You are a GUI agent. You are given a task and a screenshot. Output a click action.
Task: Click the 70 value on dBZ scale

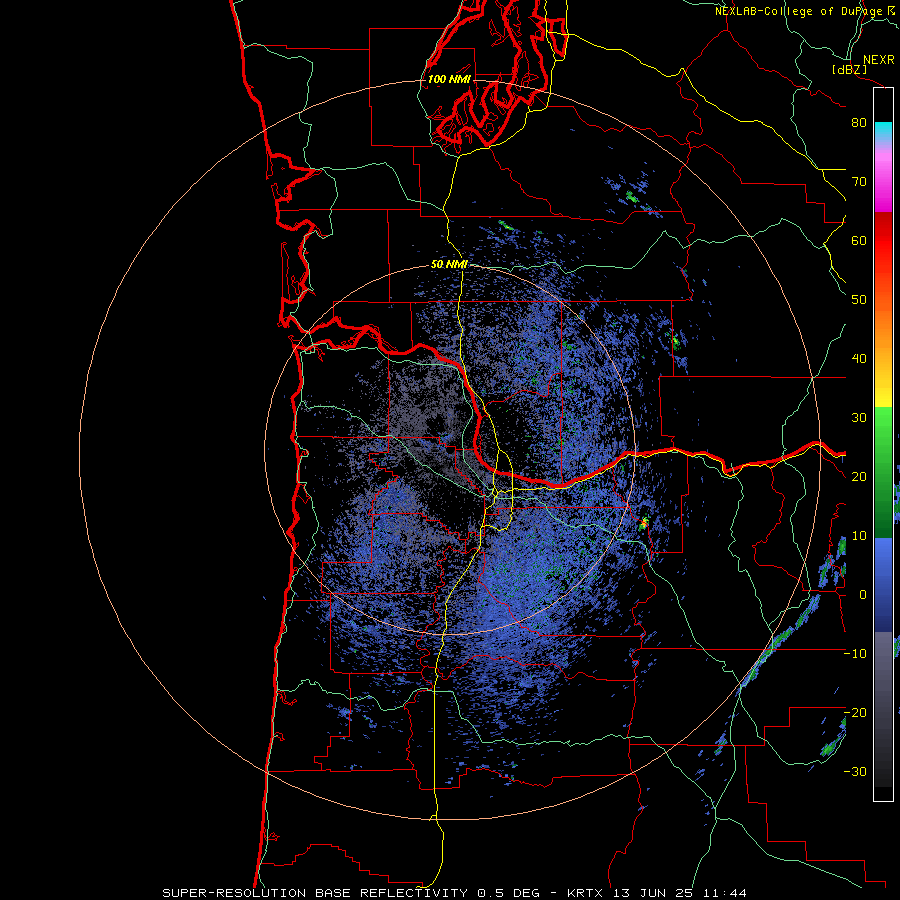(x=859, y=182)
